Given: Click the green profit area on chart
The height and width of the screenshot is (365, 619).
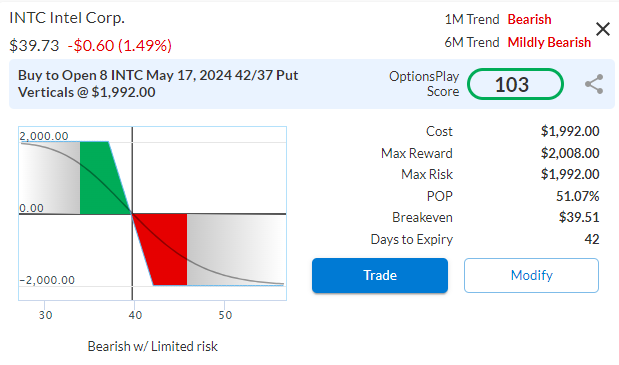Looking at the screenshot, I should [99, 178].
